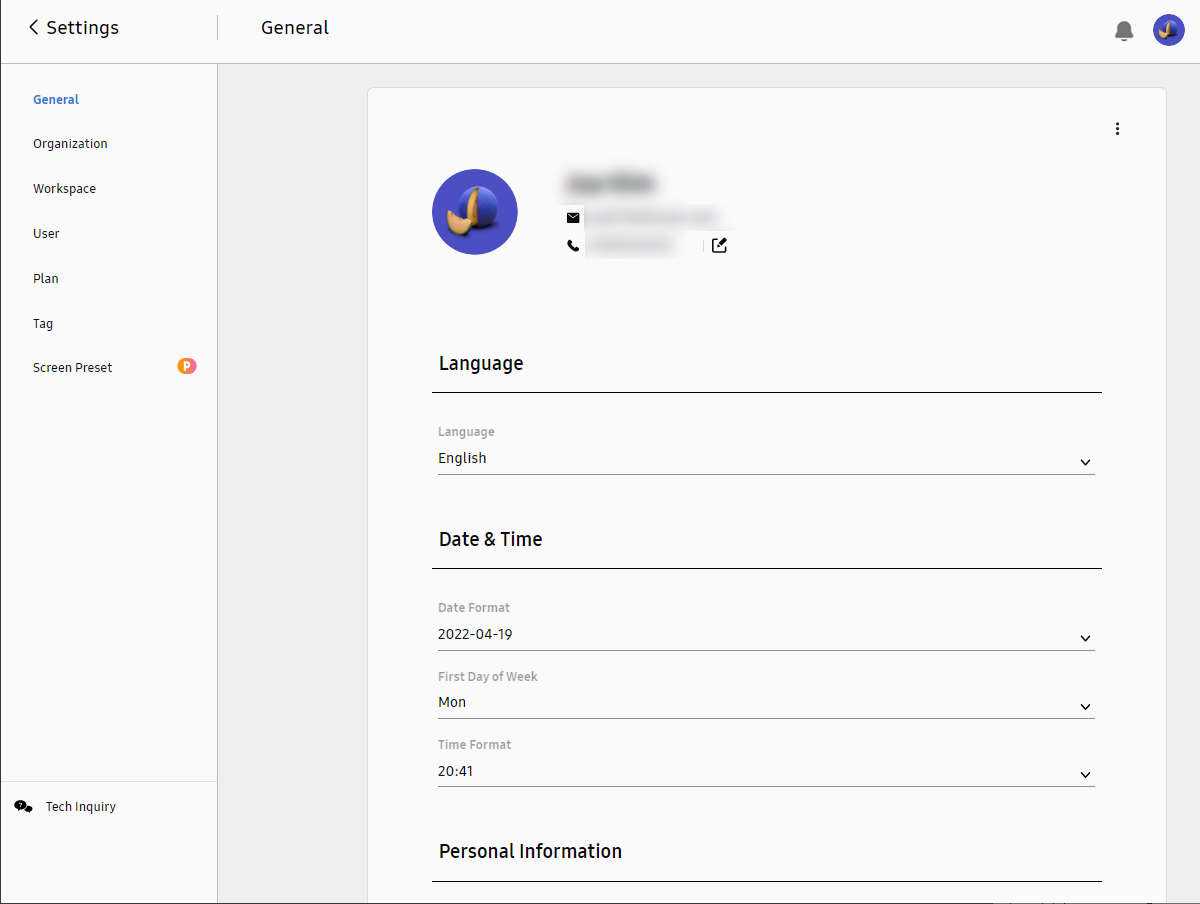Open Tech Inquiry chat icon

[23, 806]
